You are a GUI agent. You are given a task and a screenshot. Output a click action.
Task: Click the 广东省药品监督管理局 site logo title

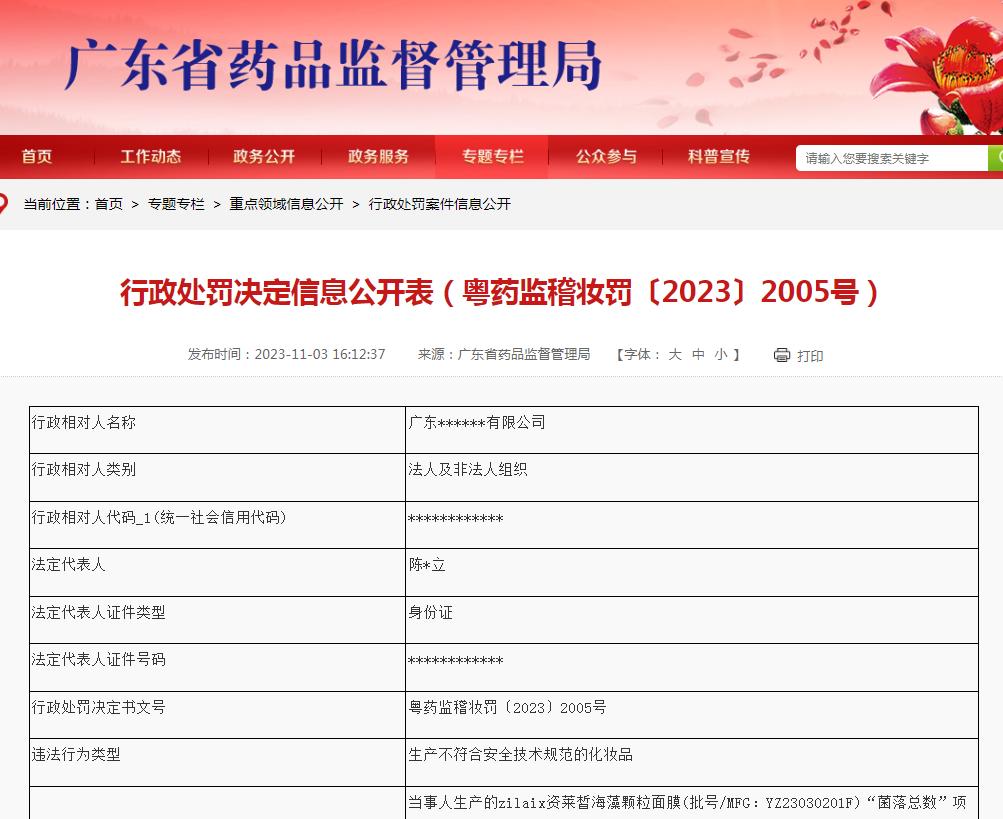(333, 65)
